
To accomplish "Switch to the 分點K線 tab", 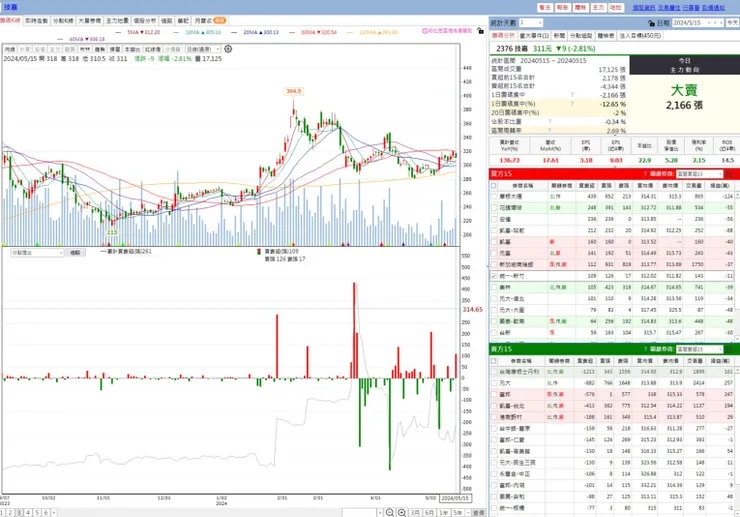I will (x=63, y=21).
